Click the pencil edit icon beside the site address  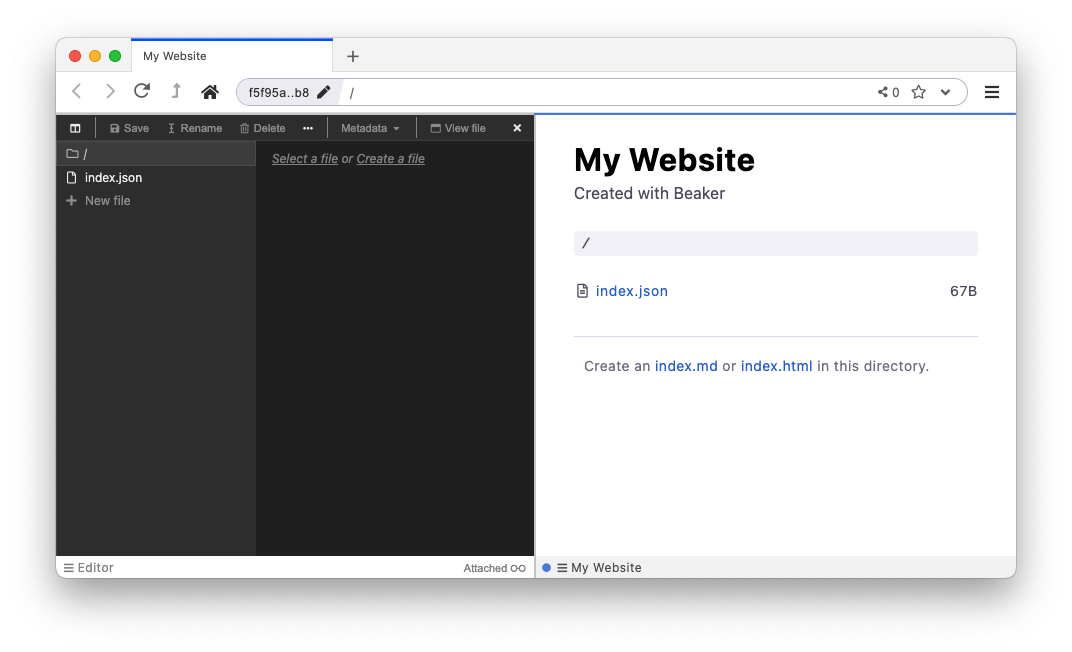pos(322,90)
